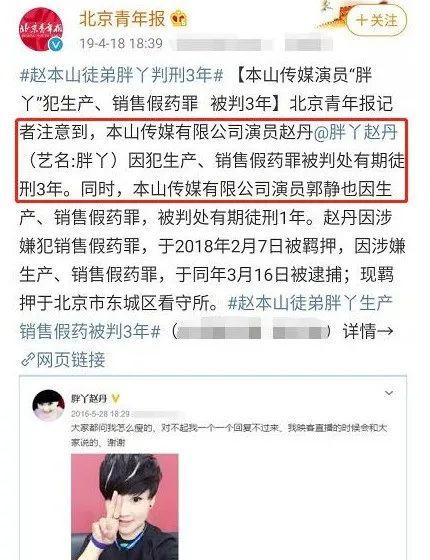Open the 胖丫赵丹 round avatar

pyautogui.click(x=49, y=405)
